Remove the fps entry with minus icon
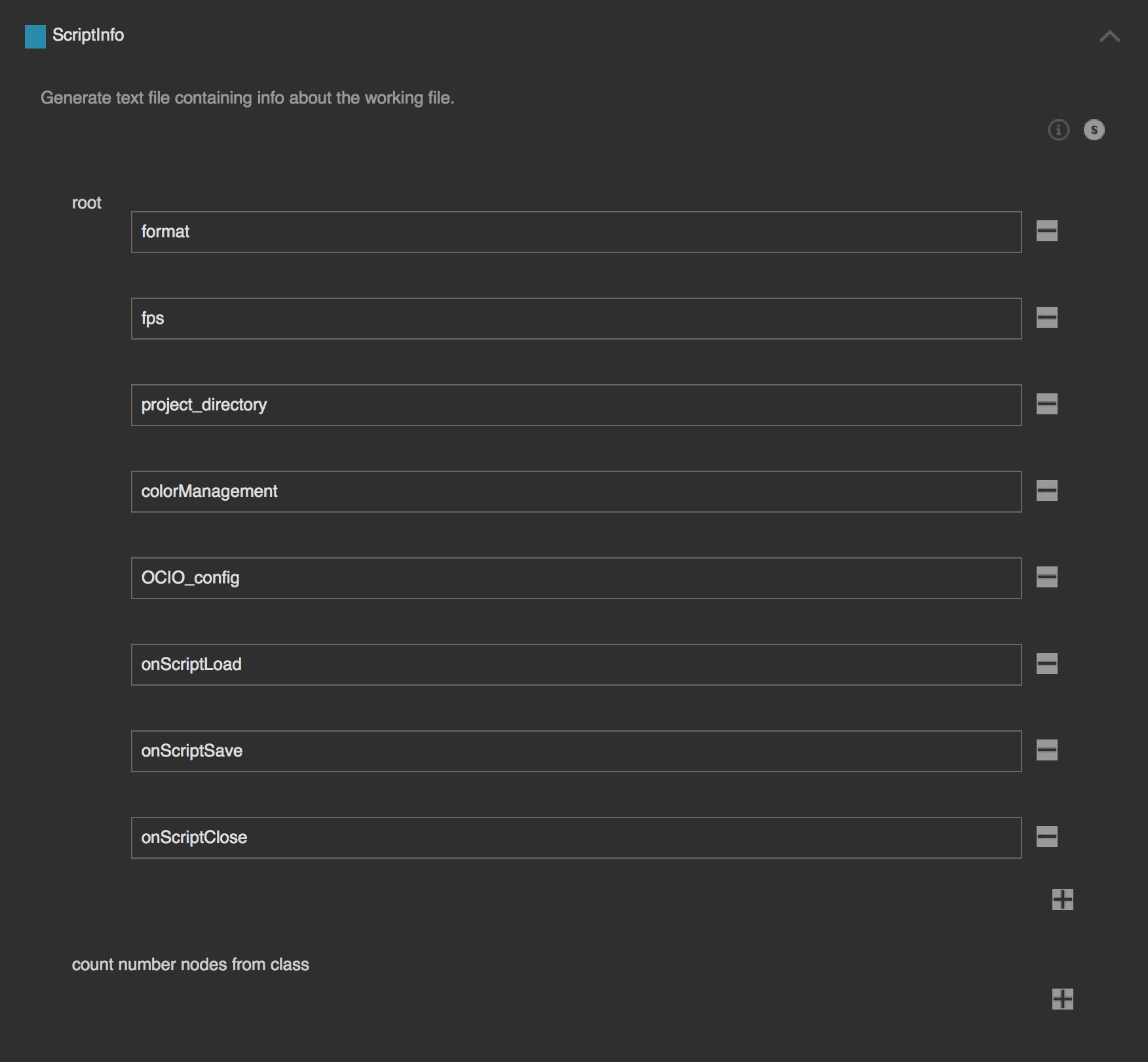 [1046, 318]
